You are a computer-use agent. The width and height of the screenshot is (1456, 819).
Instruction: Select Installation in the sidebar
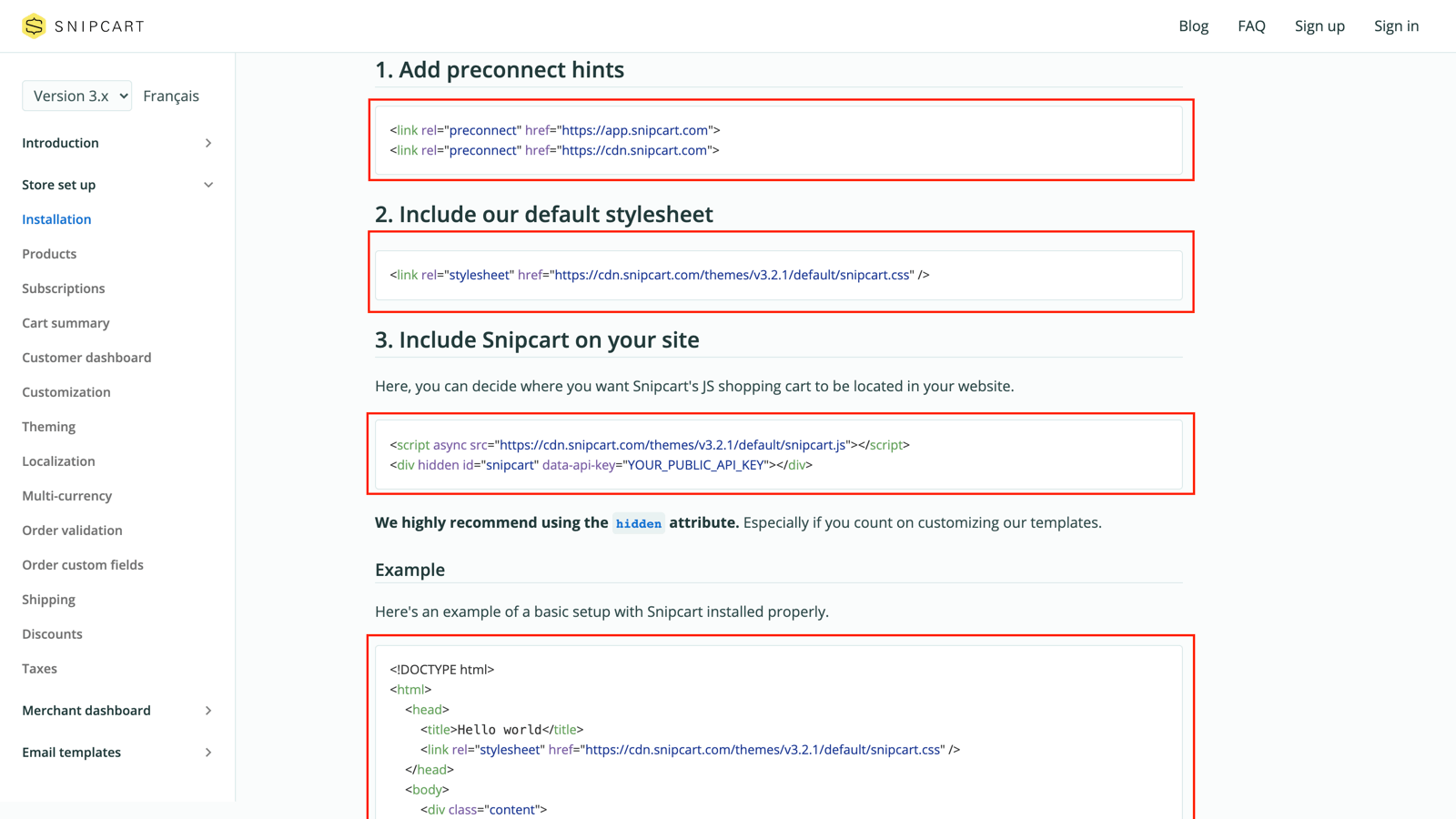pyautogui.click(x=56, y=219)
